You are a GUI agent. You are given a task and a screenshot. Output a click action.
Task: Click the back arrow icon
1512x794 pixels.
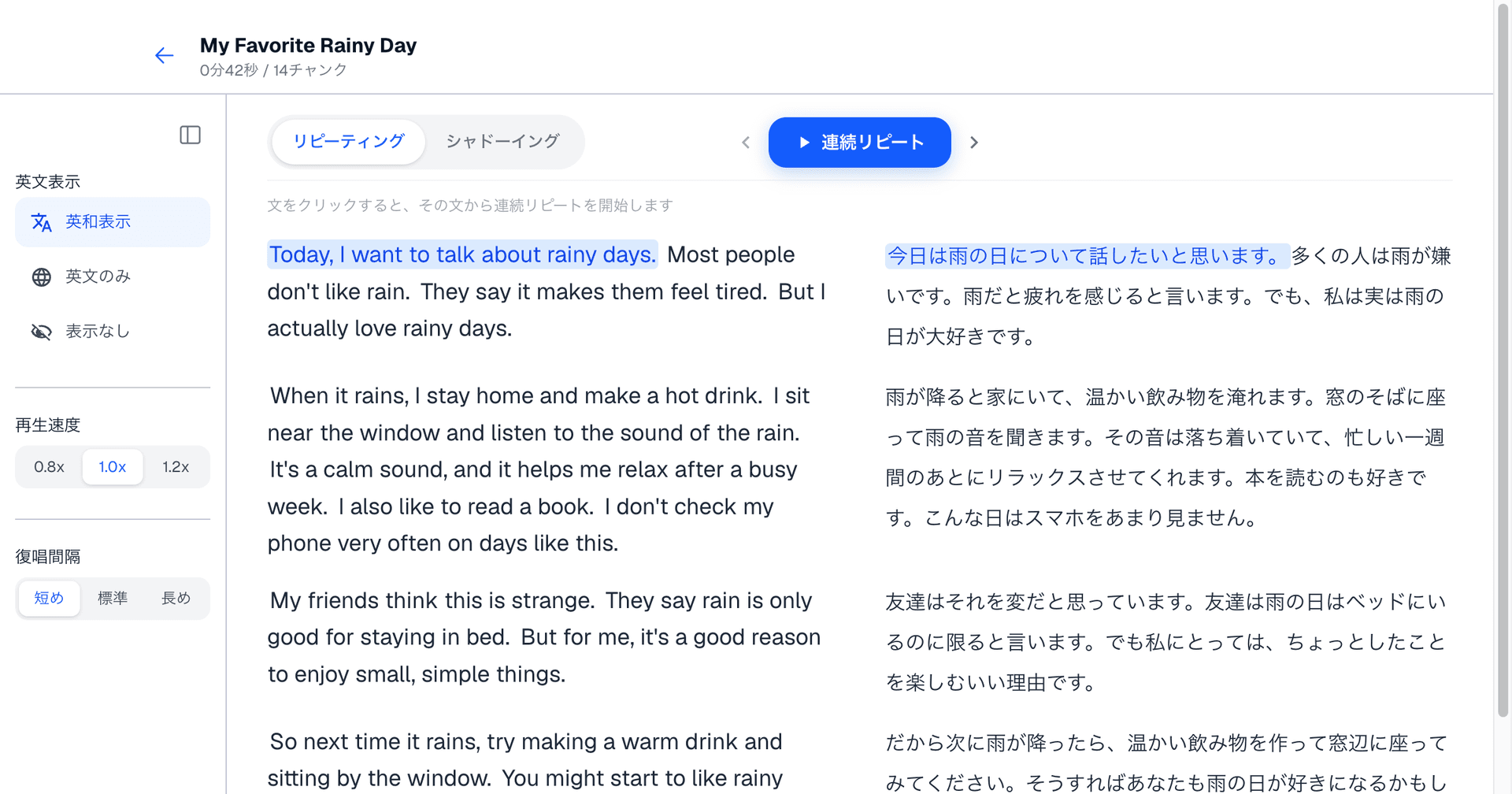point(164,55)
